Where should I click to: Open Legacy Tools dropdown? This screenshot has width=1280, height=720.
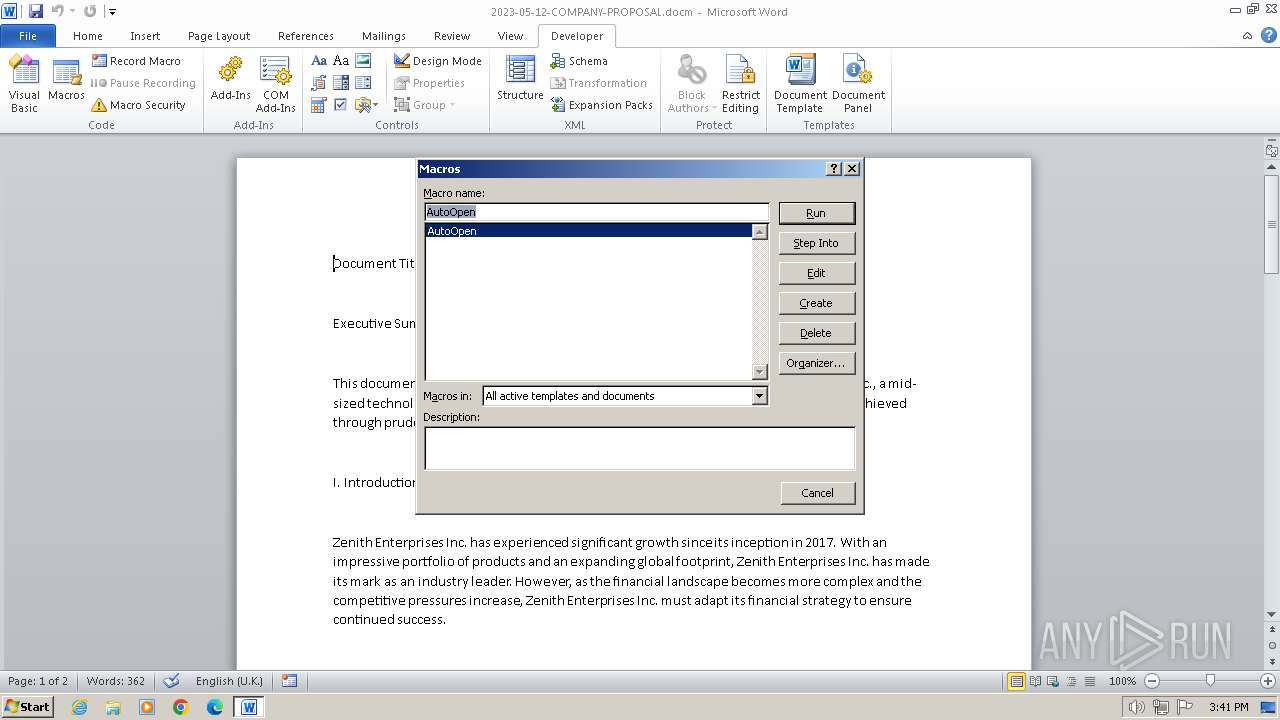point(365,105)
